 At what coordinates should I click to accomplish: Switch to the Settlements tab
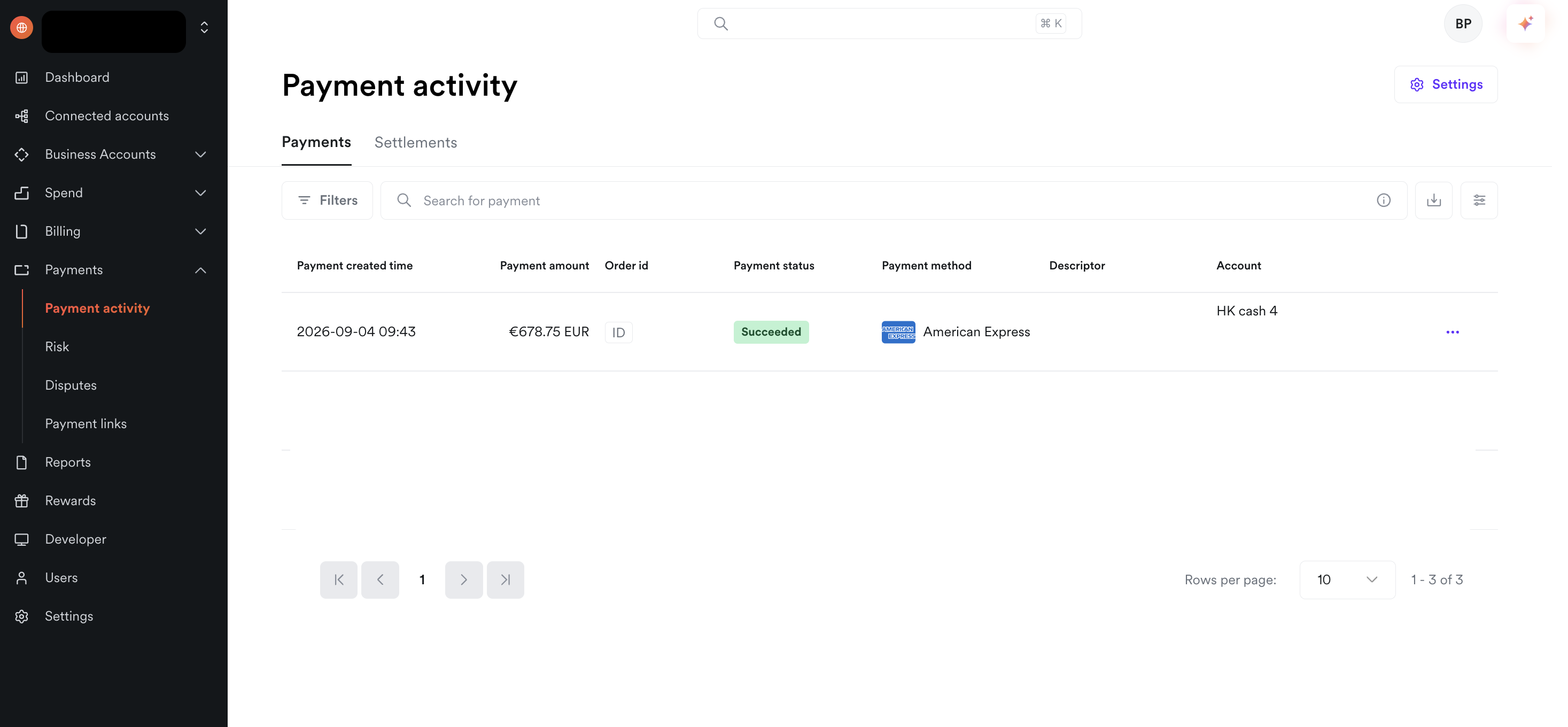coord(415,143)
